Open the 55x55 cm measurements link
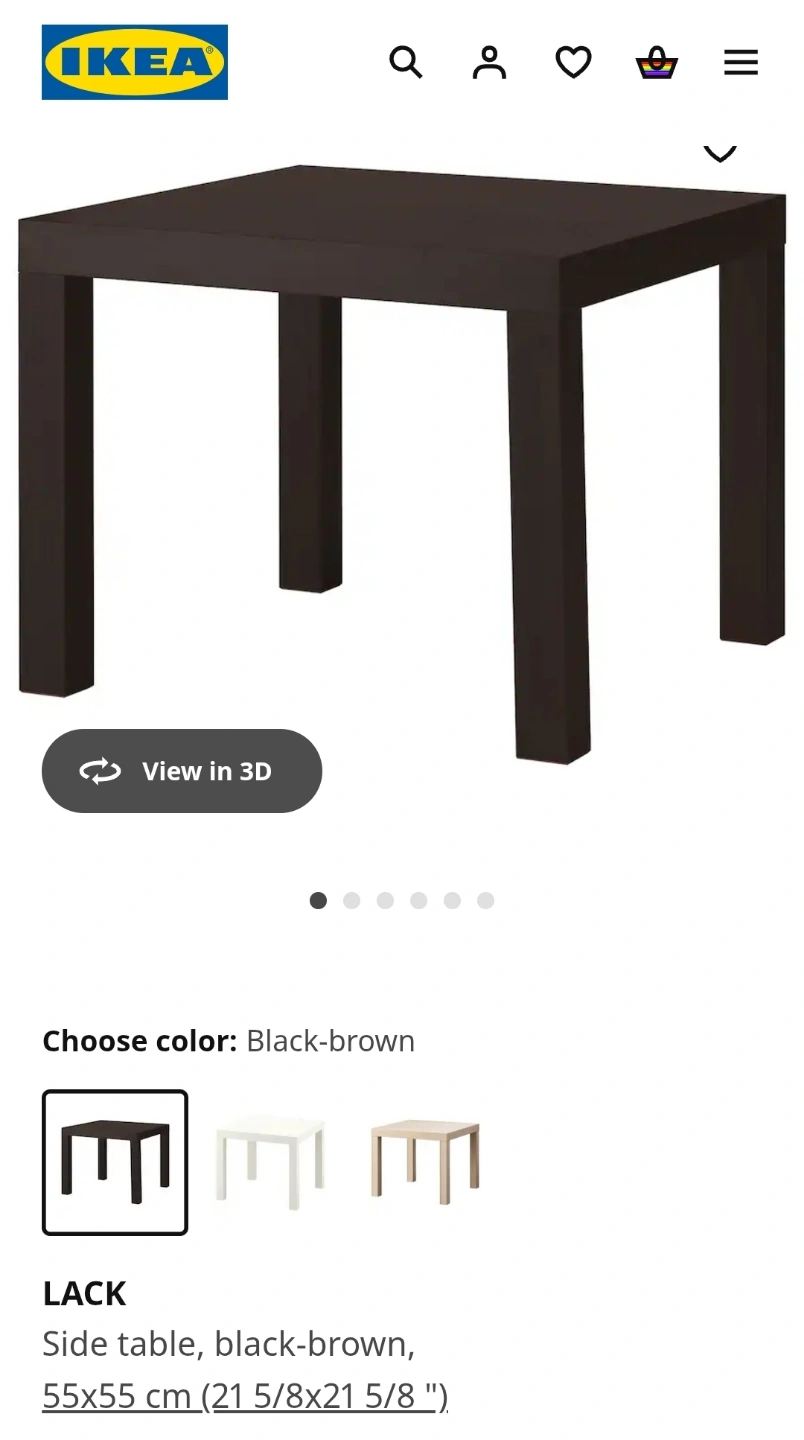 click(245, 1395)
